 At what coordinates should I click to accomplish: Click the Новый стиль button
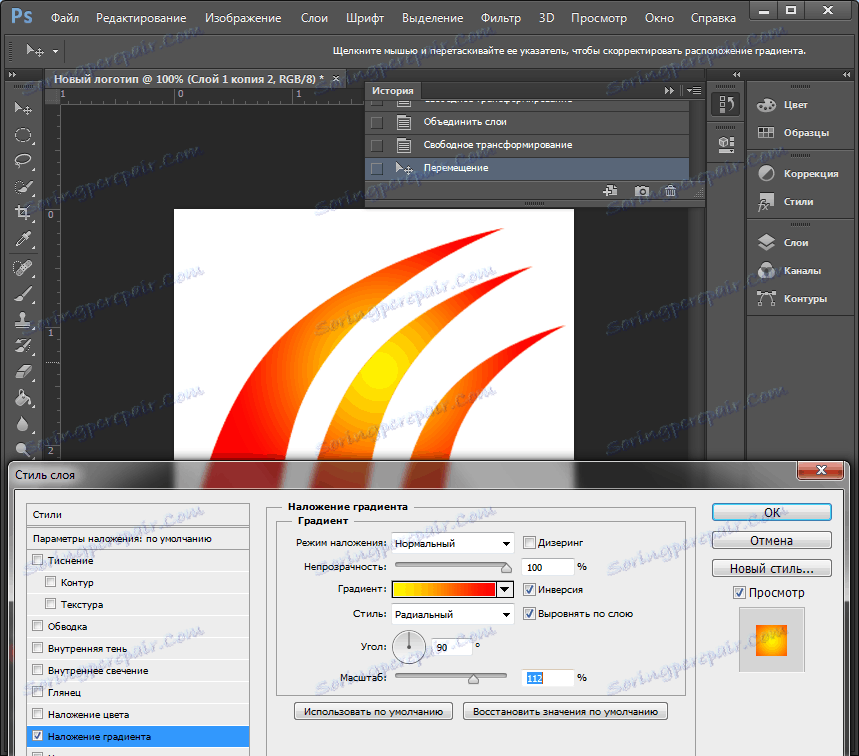click(771, 568)
